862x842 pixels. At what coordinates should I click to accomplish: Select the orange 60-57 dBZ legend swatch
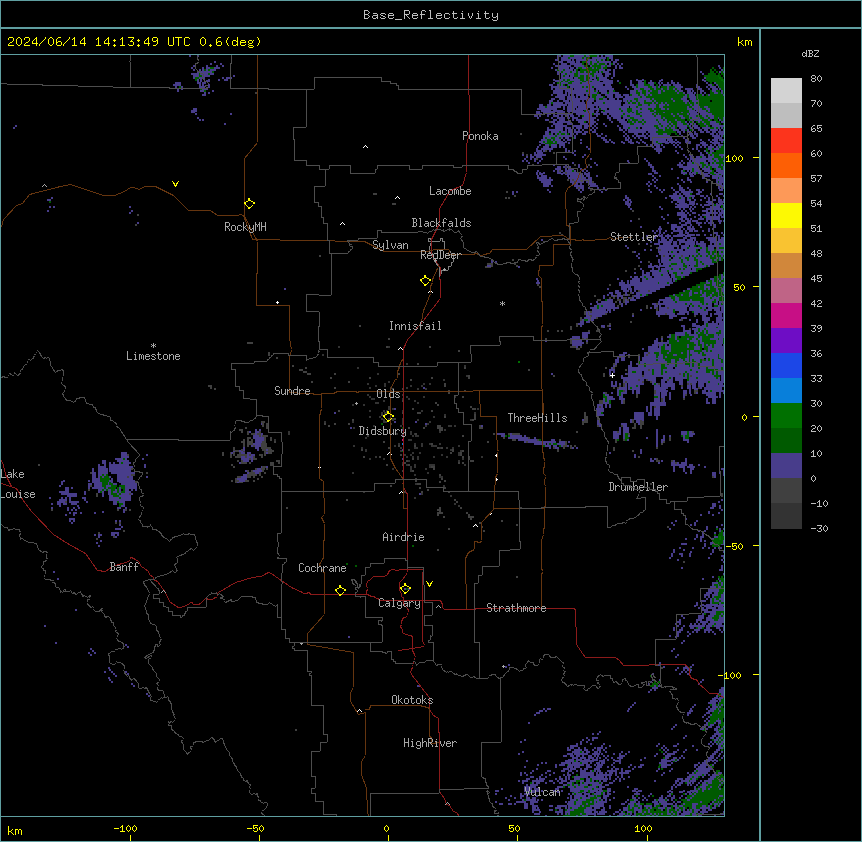click(786, 165)
